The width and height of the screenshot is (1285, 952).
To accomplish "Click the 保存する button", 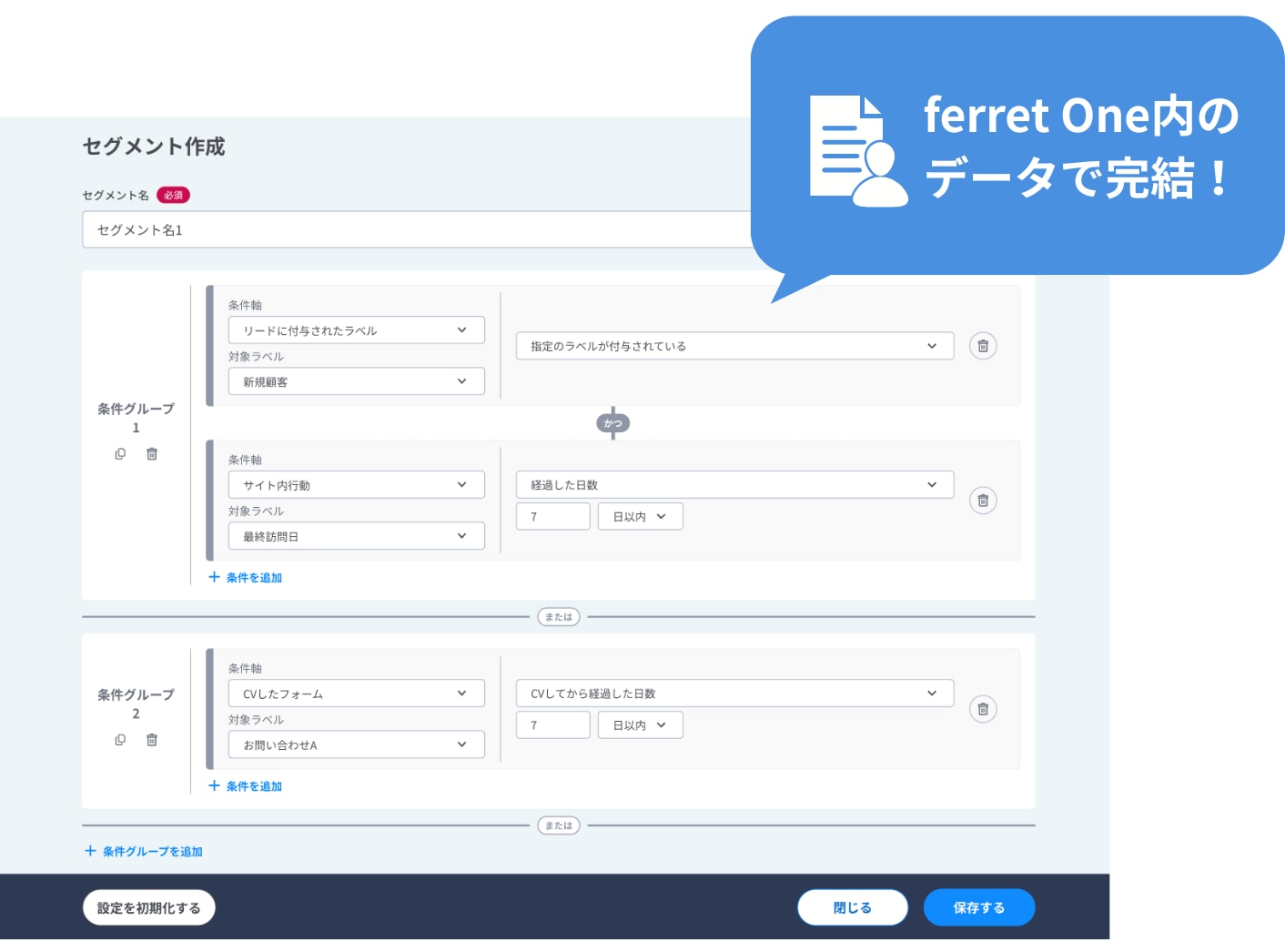I will pos(979,907).
